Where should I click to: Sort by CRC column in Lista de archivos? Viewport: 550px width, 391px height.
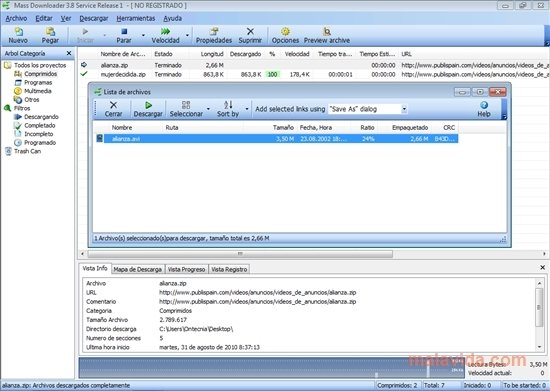(449, 128)
